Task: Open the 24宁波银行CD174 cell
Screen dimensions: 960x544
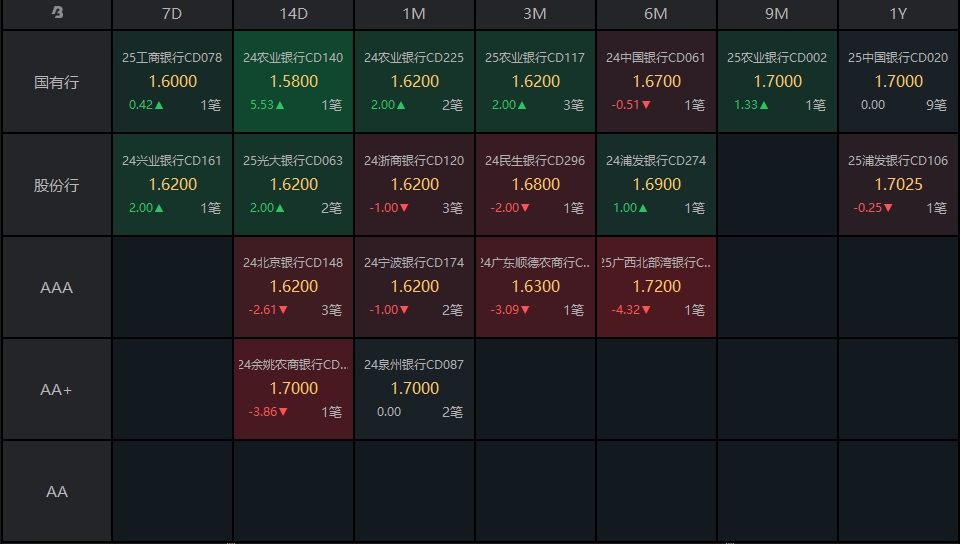Action: 414,286
